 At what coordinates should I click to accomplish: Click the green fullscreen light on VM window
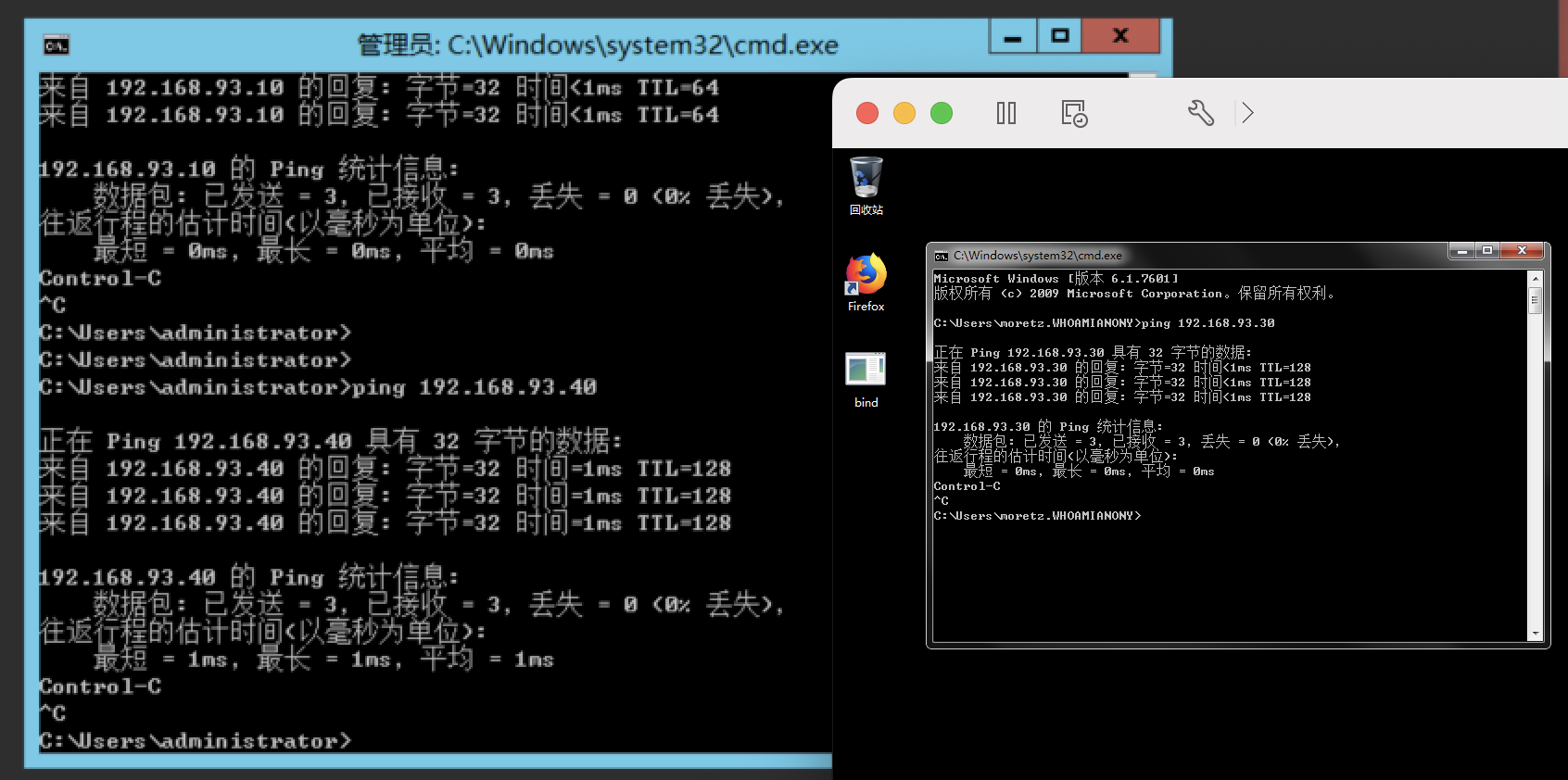[942, 113]
